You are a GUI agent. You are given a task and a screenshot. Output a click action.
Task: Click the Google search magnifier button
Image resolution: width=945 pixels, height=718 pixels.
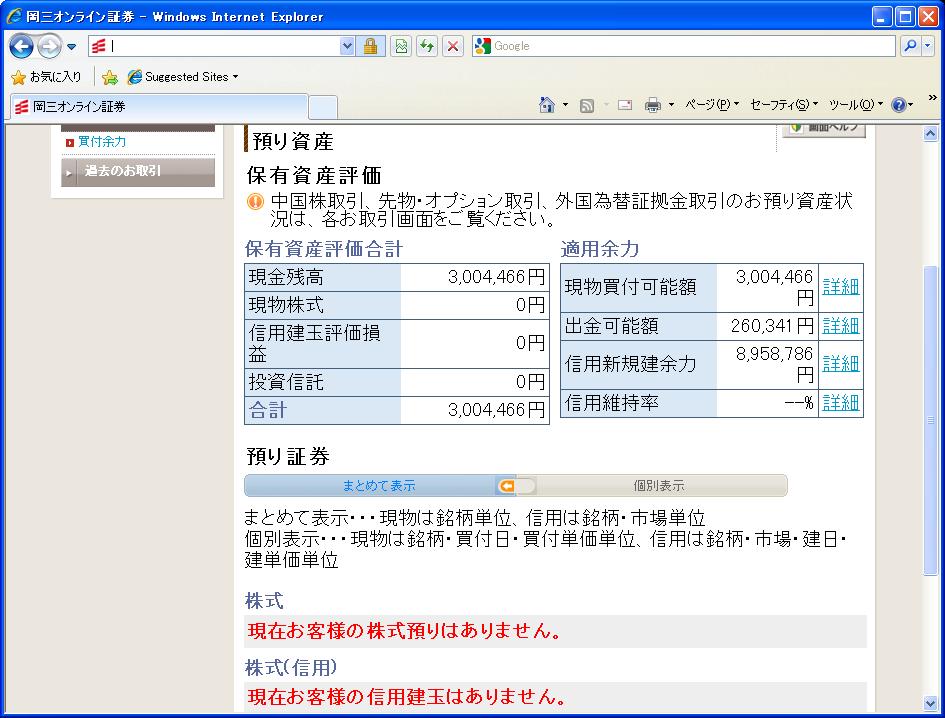click(x=910, y=46)
